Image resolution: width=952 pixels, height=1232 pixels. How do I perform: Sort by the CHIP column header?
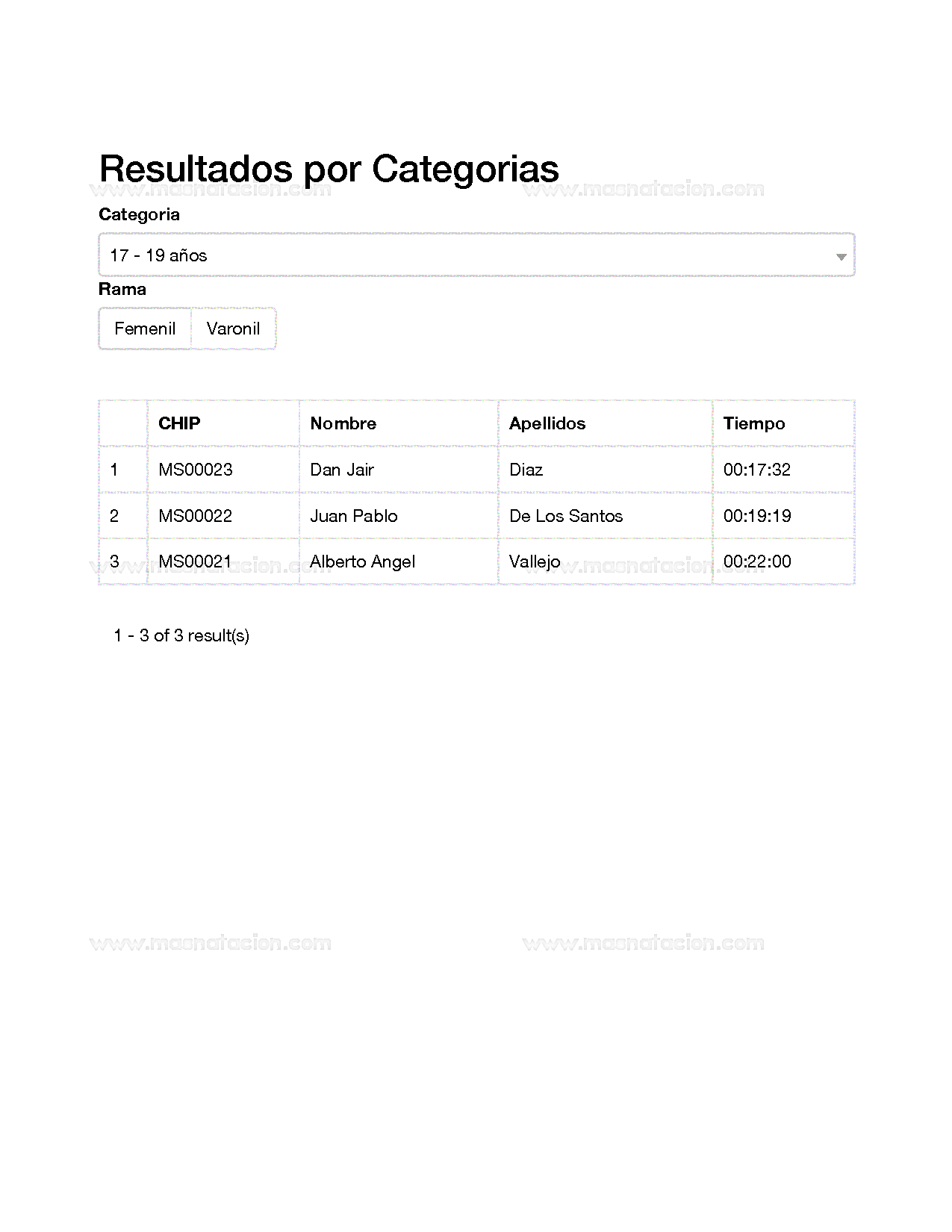179,423
